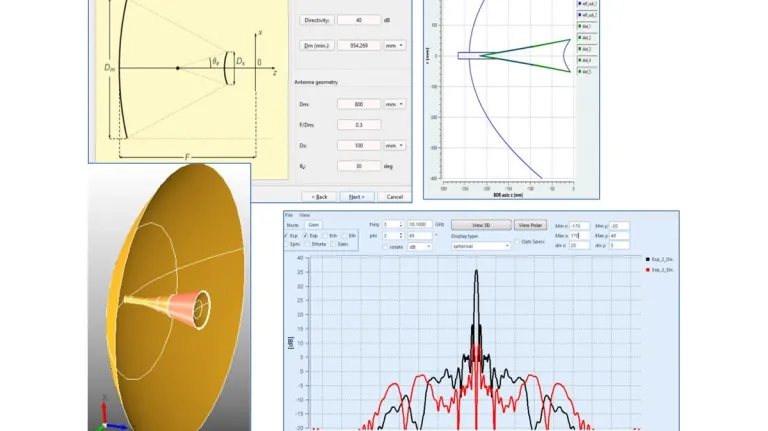
Task: Click the Dm 800 value field
Action: (x=359, y=104)
